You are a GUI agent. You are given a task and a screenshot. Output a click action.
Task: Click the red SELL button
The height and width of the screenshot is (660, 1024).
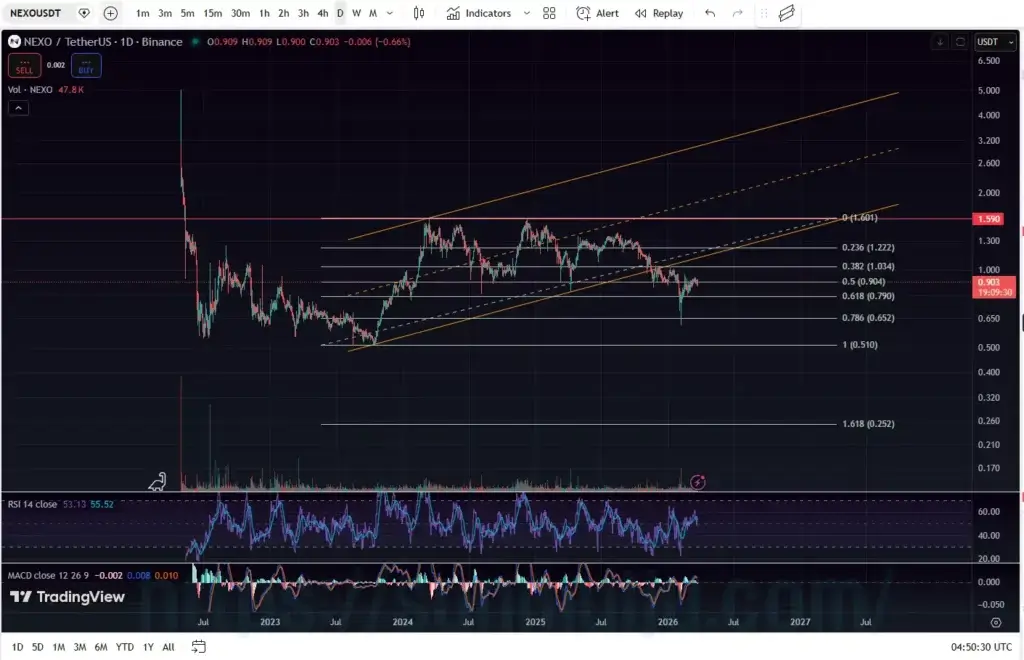click(24, 66)
